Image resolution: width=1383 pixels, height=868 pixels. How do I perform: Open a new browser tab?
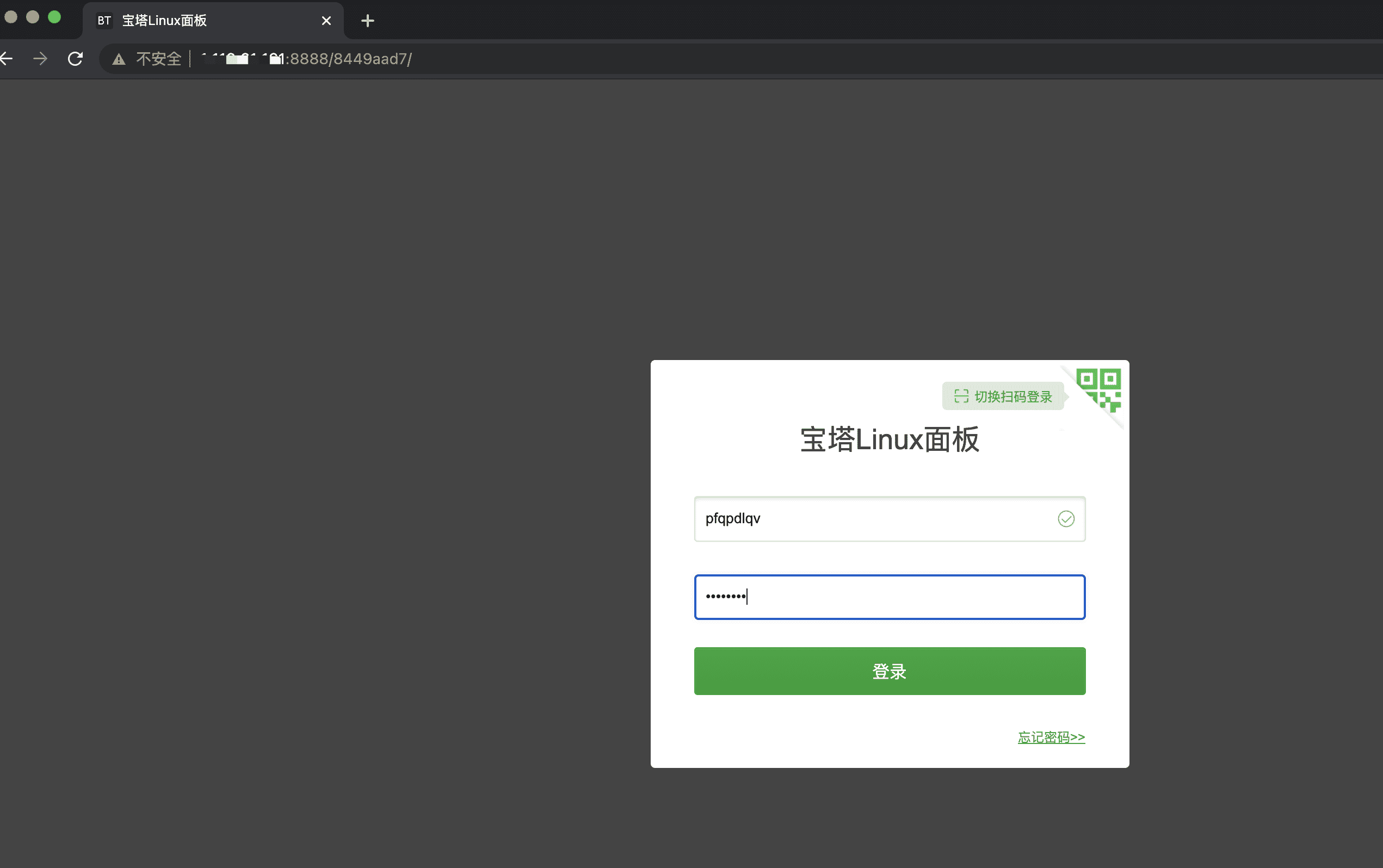click(367, 21)
